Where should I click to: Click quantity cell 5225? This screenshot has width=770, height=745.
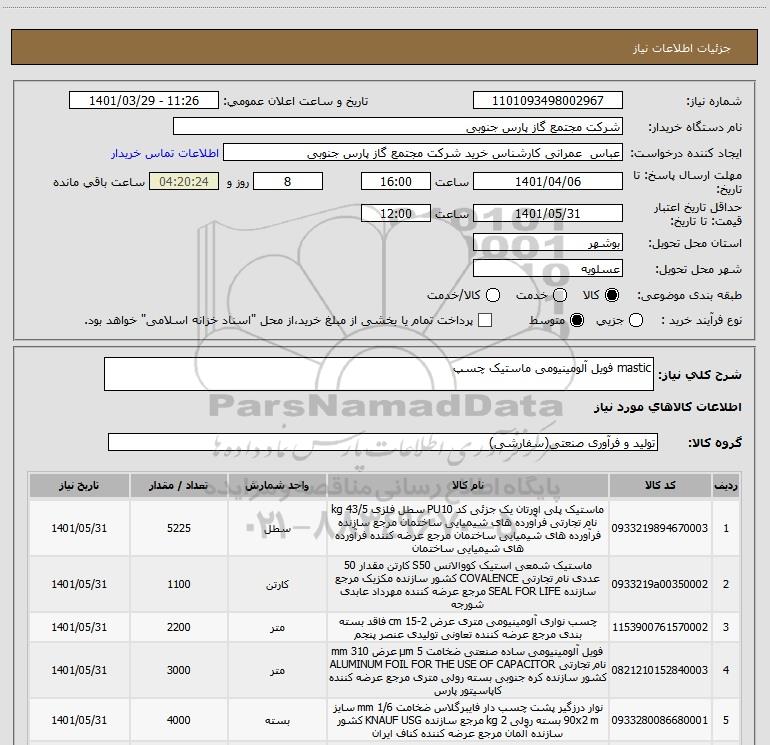point(179,528)
